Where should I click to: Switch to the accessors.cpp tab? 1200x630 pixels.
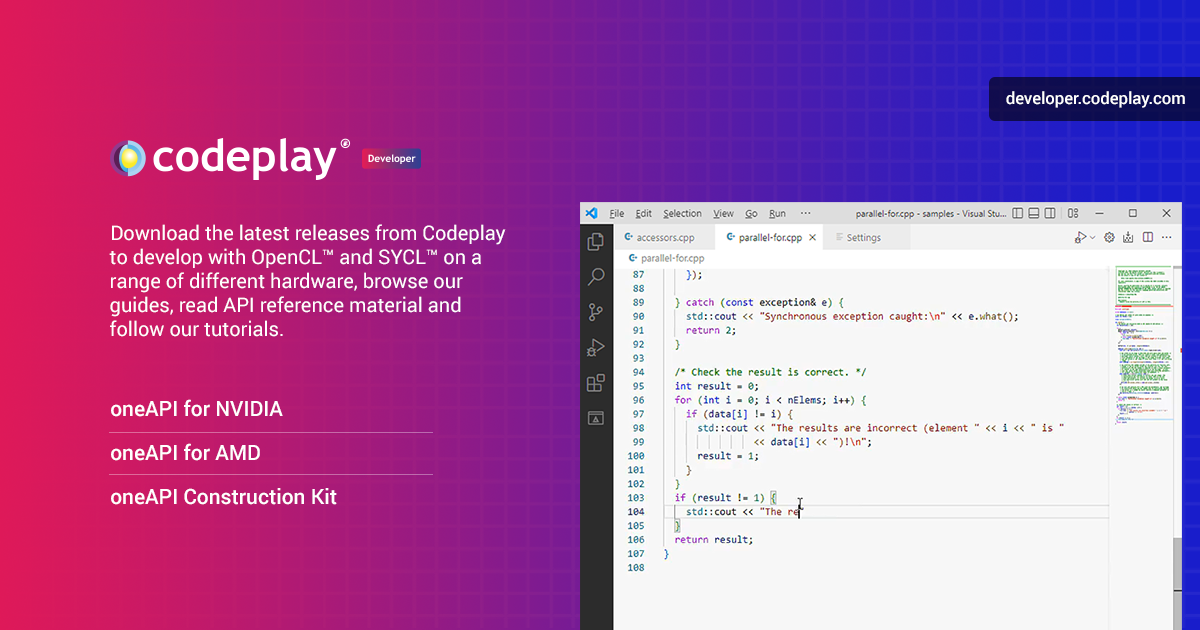pyautogui.click(x=665, y=238)
